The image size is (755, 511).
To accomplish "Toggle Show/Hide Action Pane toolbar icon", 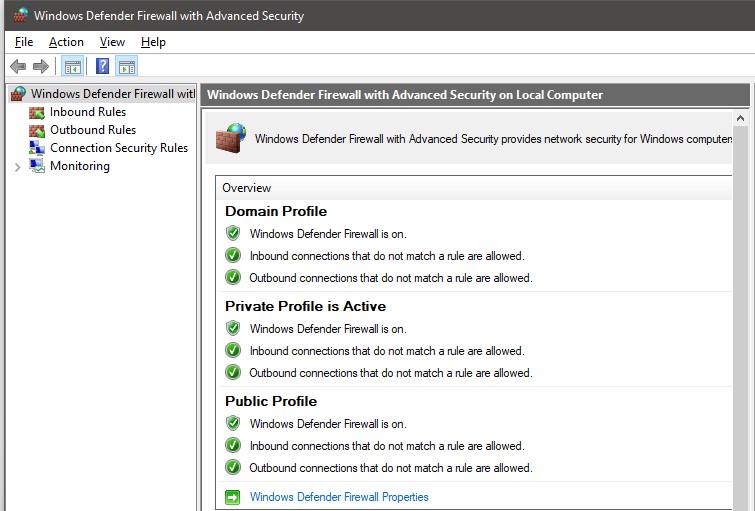I will [126, 66].
